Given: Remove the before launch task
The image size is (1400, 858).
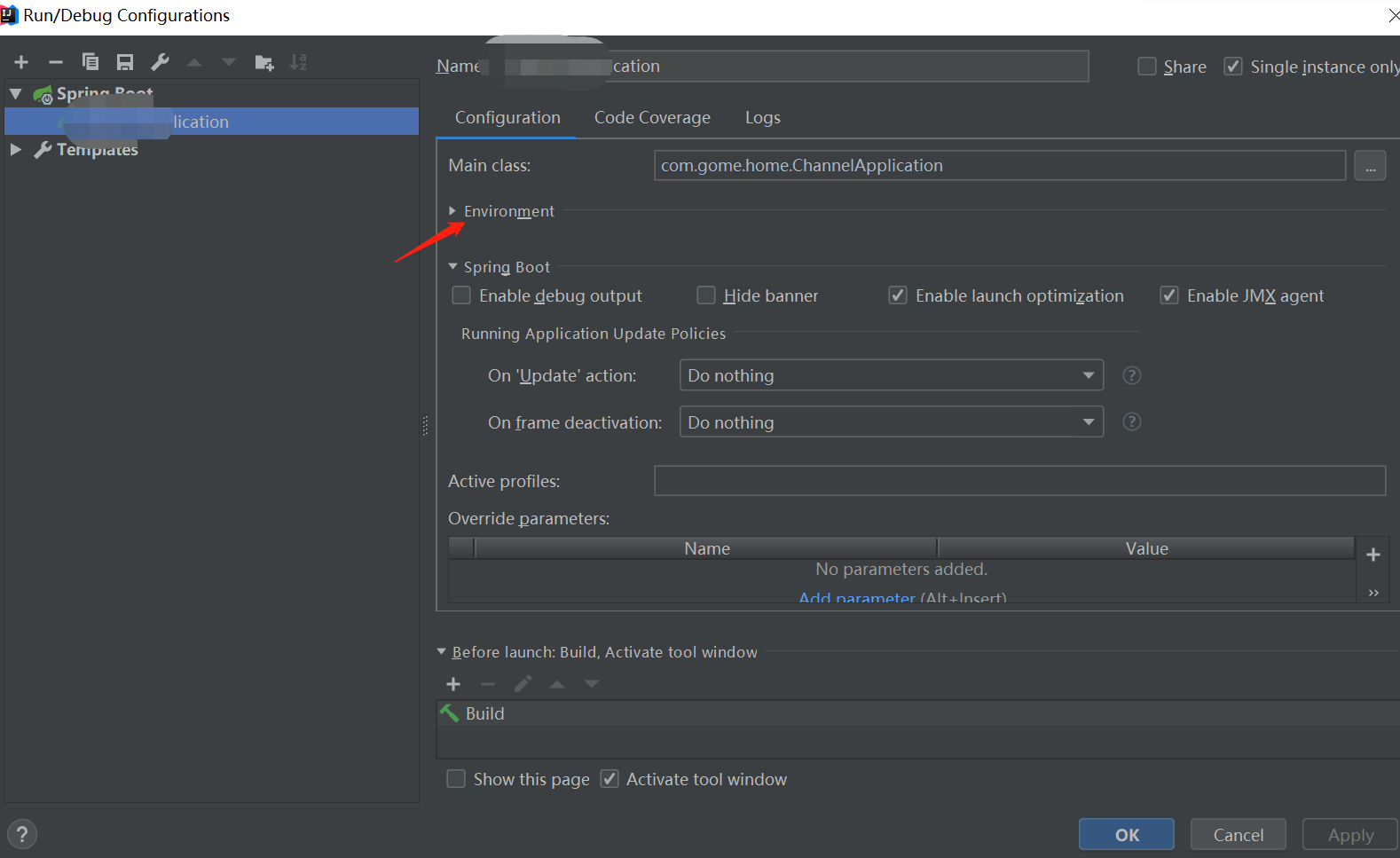Looking at the screenshot, I should click(488, 684).
